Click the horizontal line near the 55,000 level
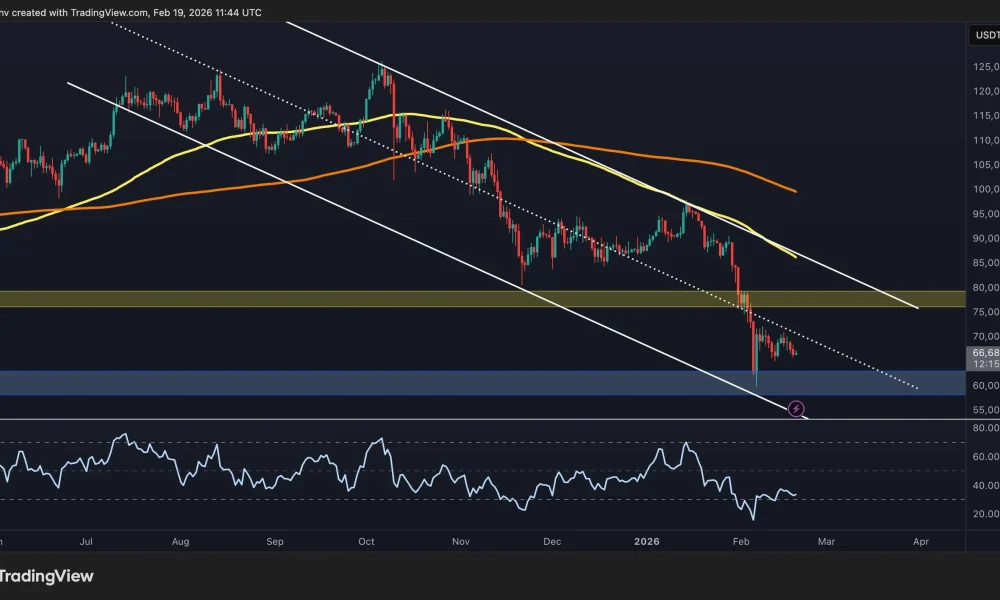1000x600 pixels. coord(400,417)
